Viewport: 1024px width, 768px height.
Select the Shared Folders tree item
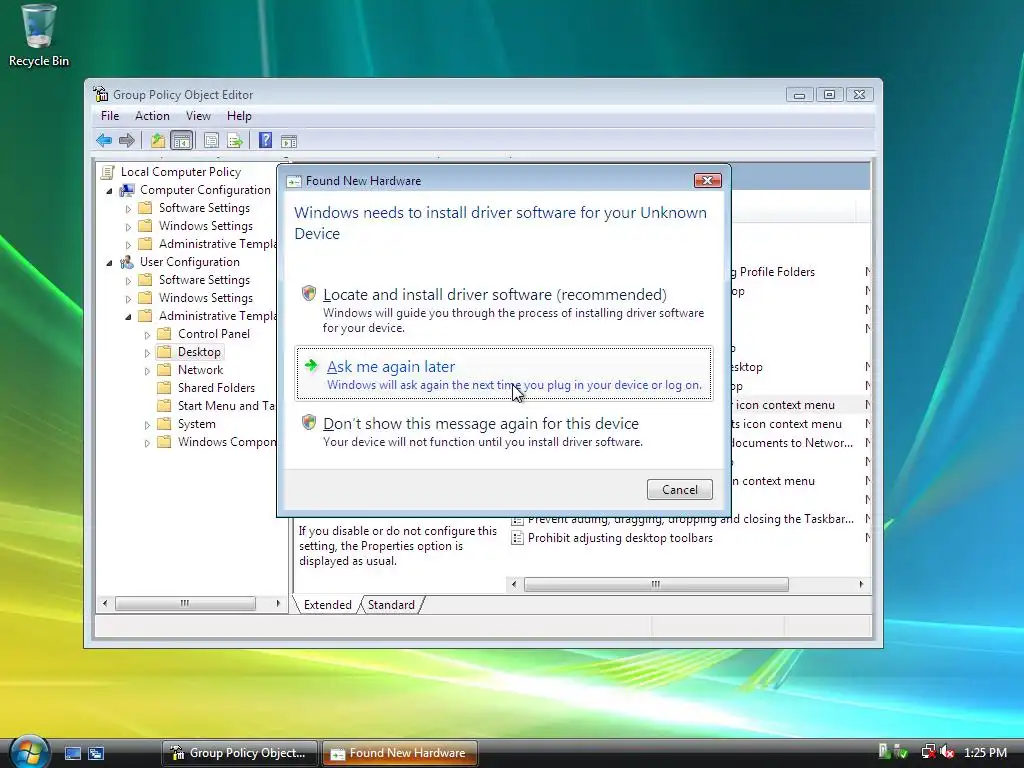[x=216, y=388]
